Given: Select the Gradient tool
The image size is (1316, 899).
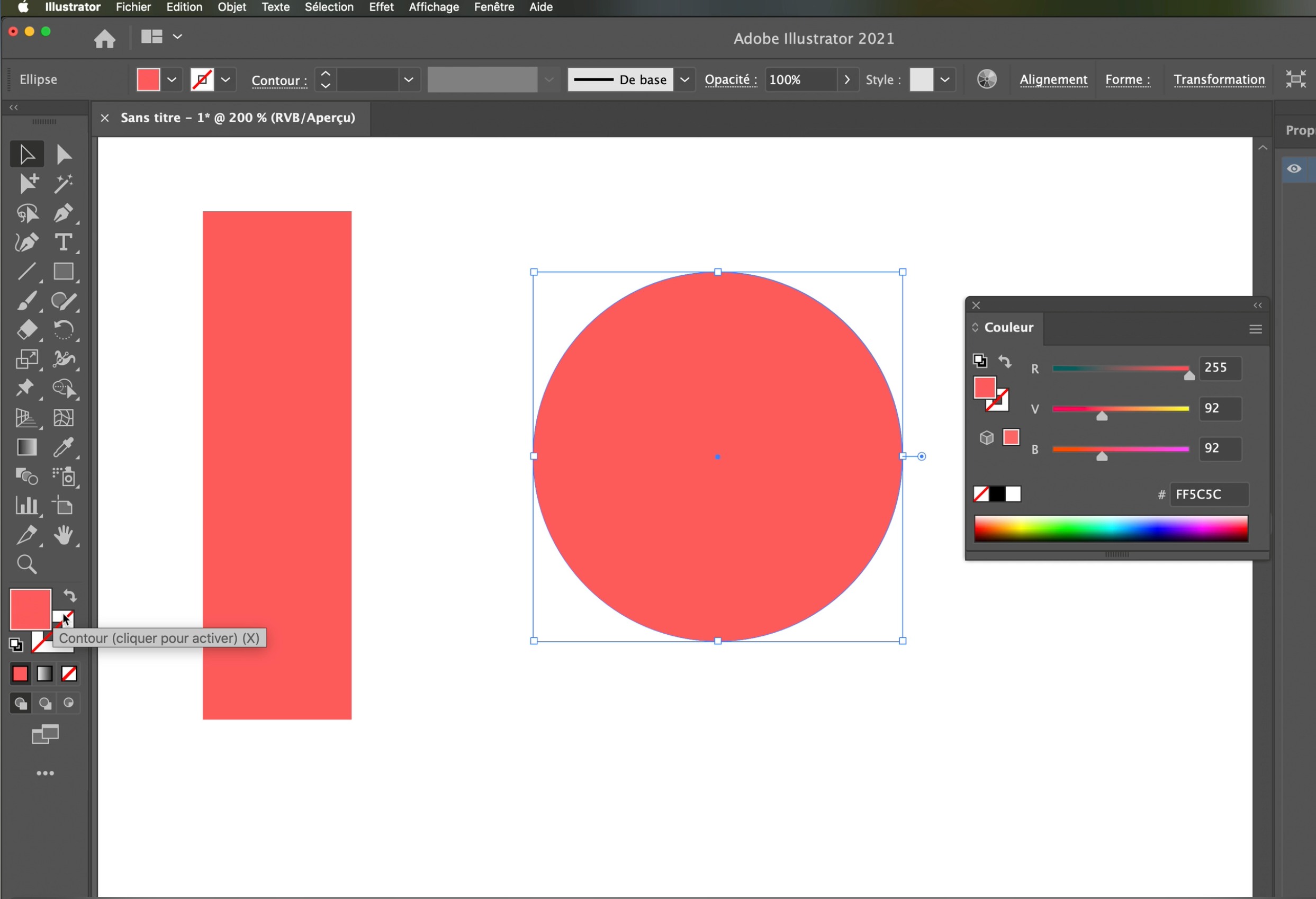Looking at the screenshot, I should tap(26, 447).
